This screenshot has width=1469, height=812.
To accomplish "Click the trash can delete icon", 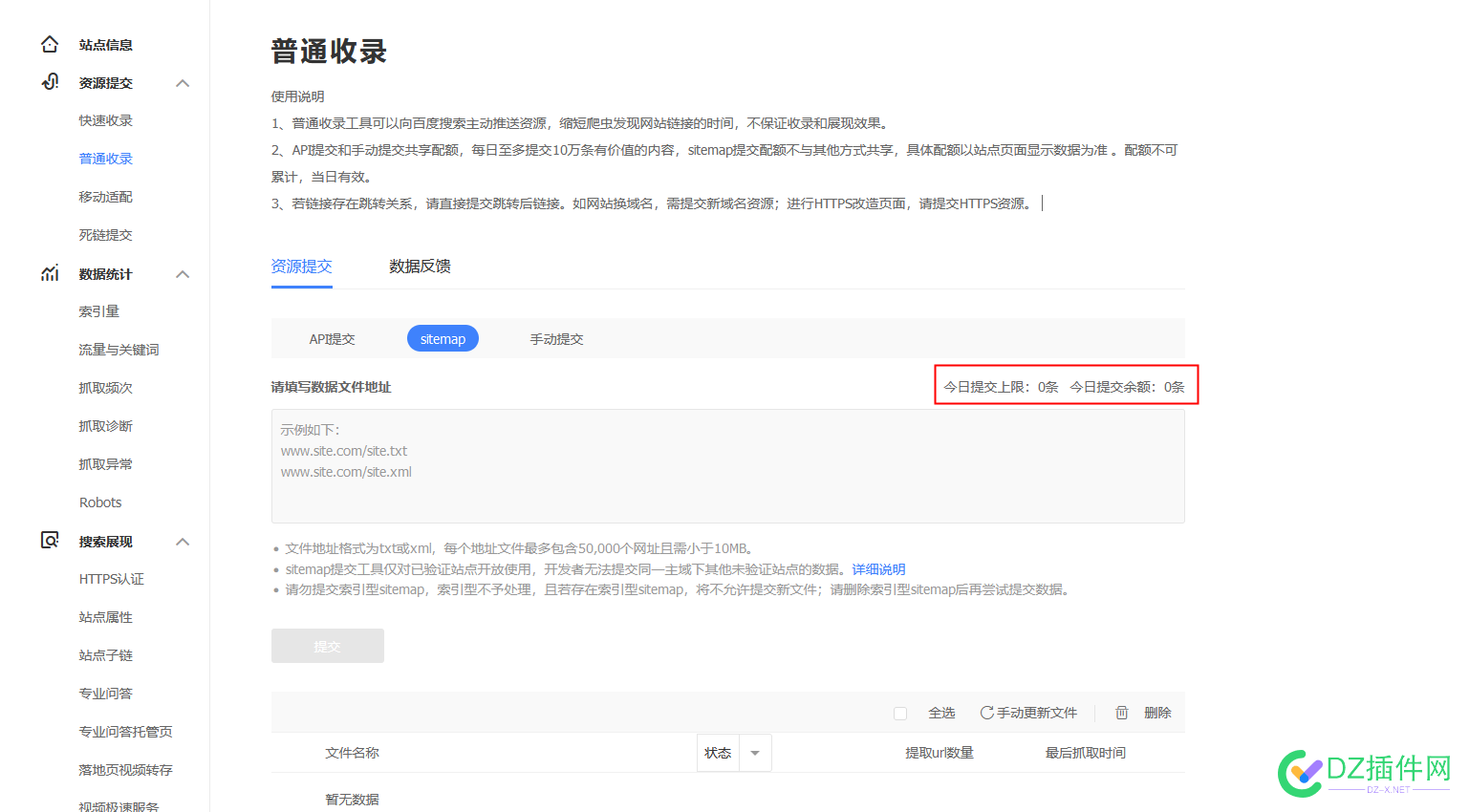I will coord(1122,713).
